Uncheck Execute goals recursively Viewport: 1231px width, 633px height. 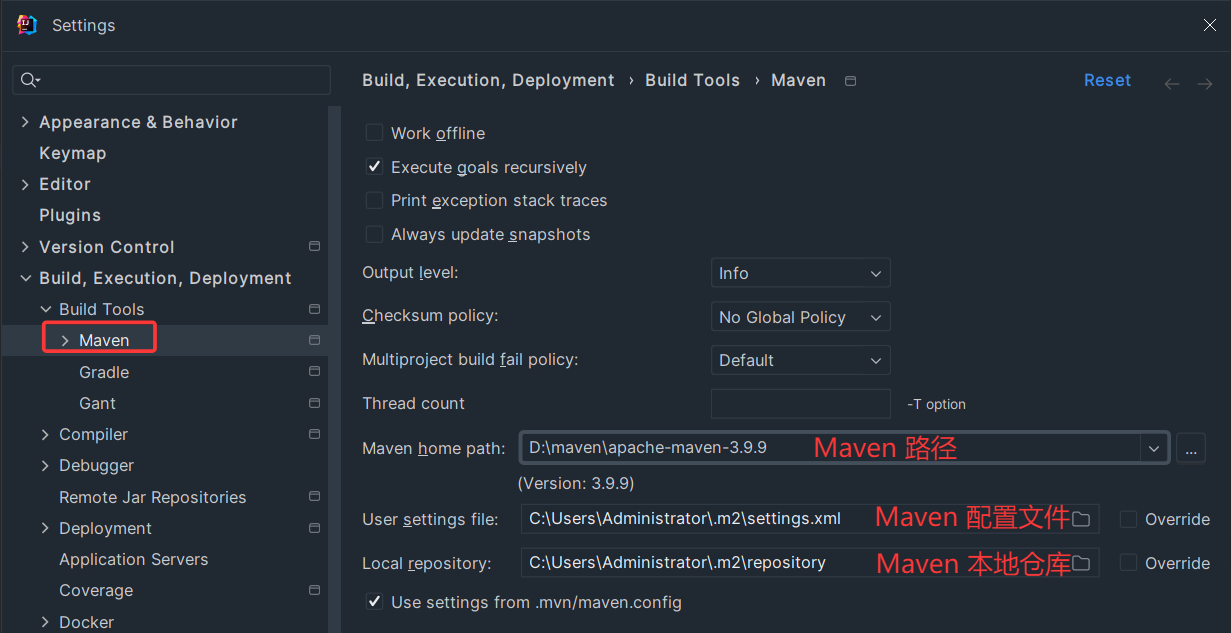click(374, 166)
